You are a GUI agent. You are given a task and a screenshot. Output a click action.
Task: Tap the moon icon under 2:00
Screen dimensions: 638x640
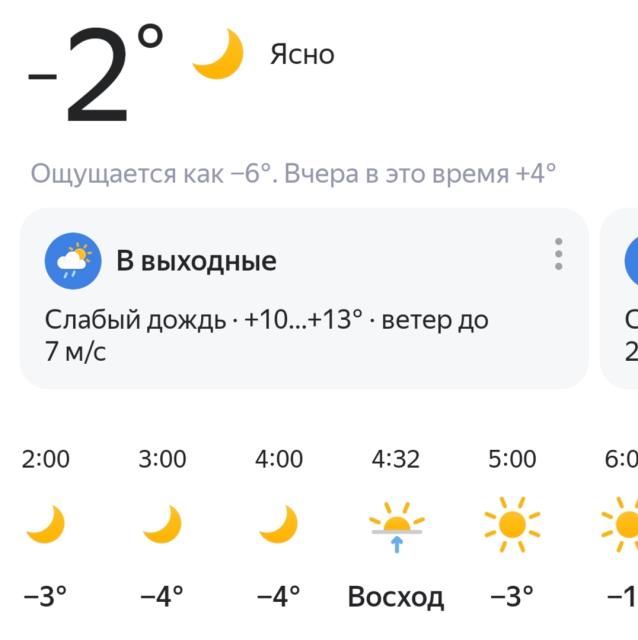(45, 524)
